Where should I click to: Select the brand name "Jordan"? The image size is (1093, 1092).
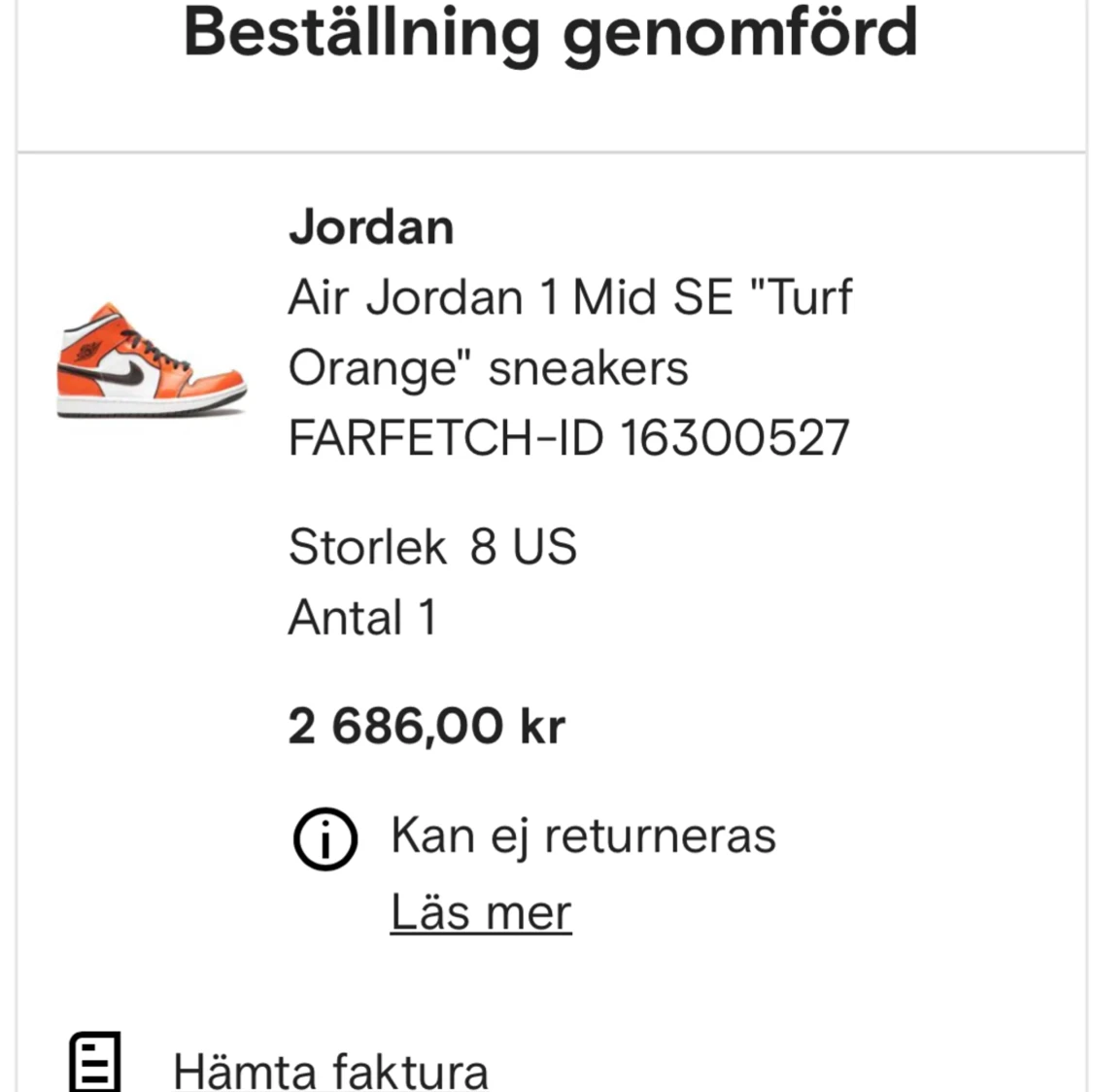370,226
